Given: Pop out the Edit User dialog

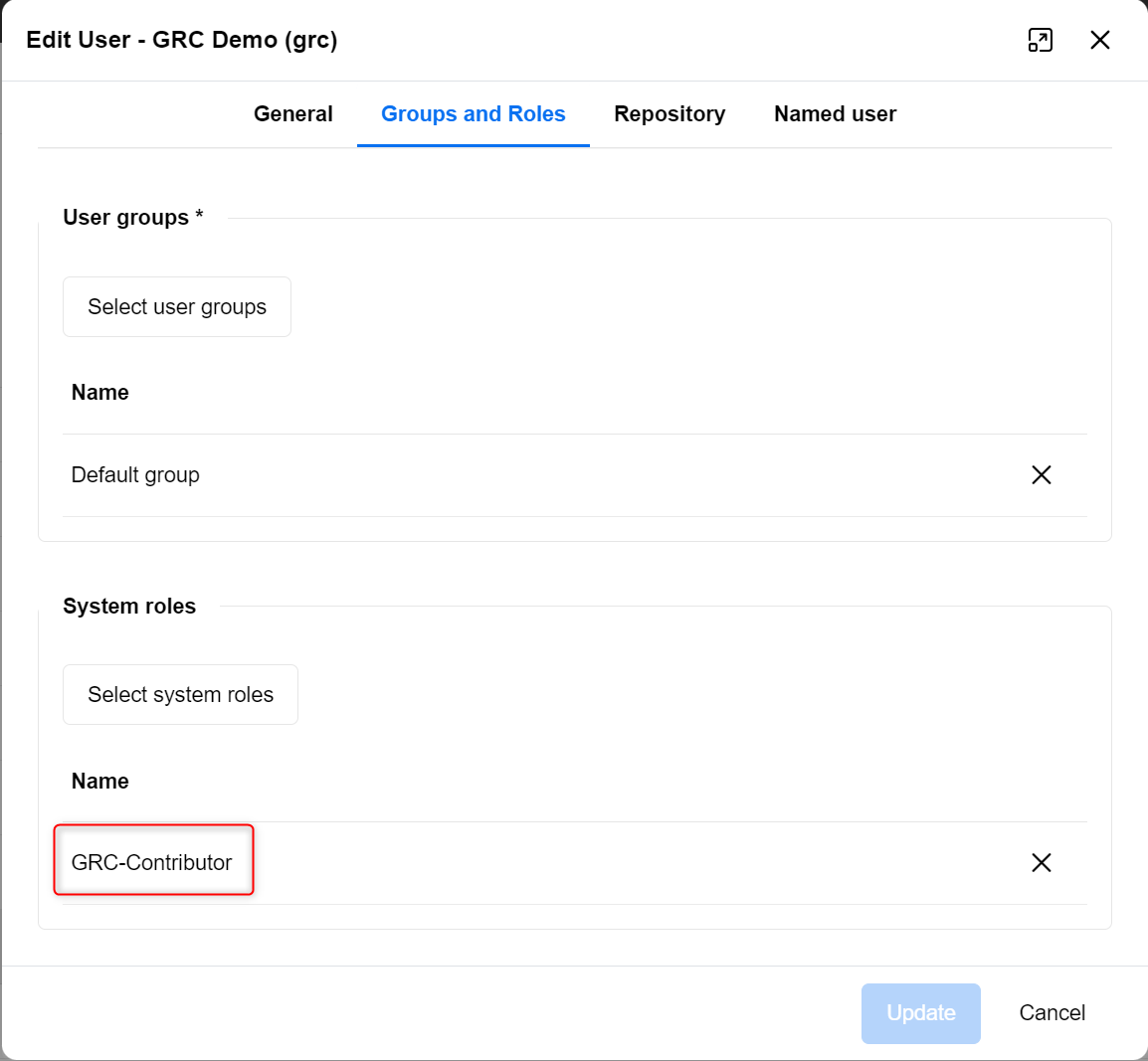Looking at the screenshot, I should [x=1040, y=40].
